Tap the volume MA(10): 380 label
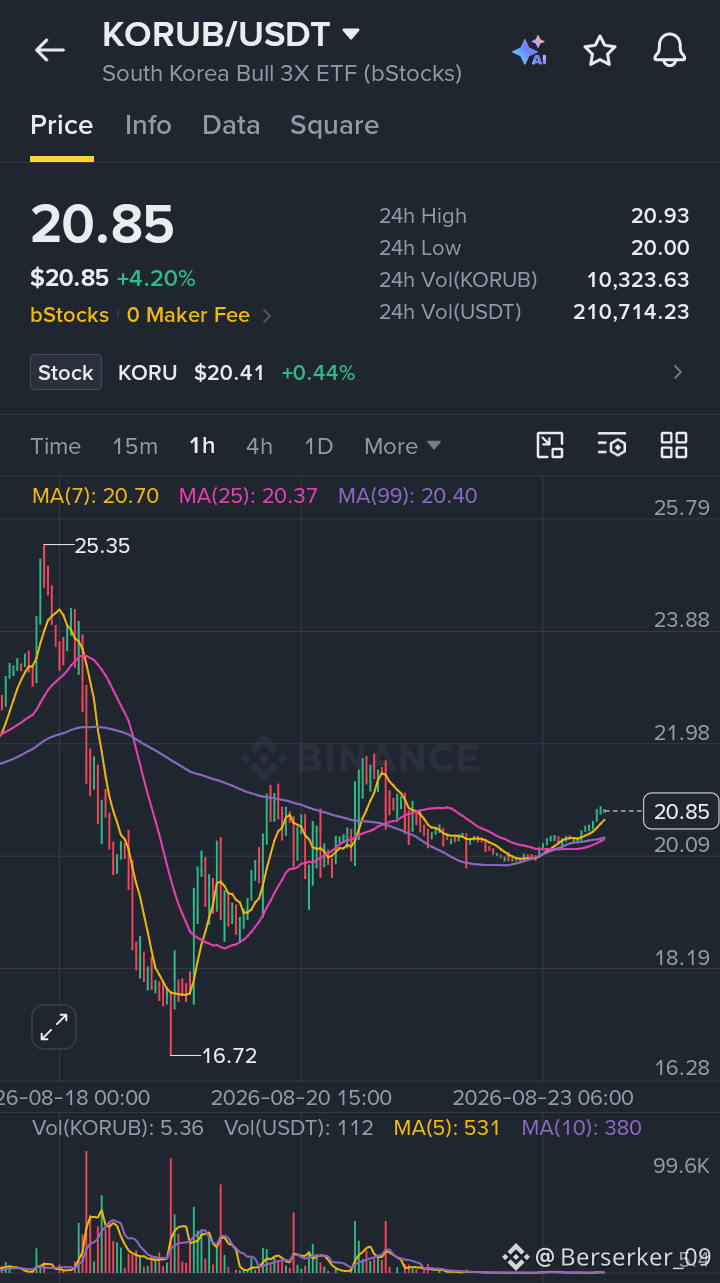Screen dimensions: 720x1283 tap(582, 1128)
